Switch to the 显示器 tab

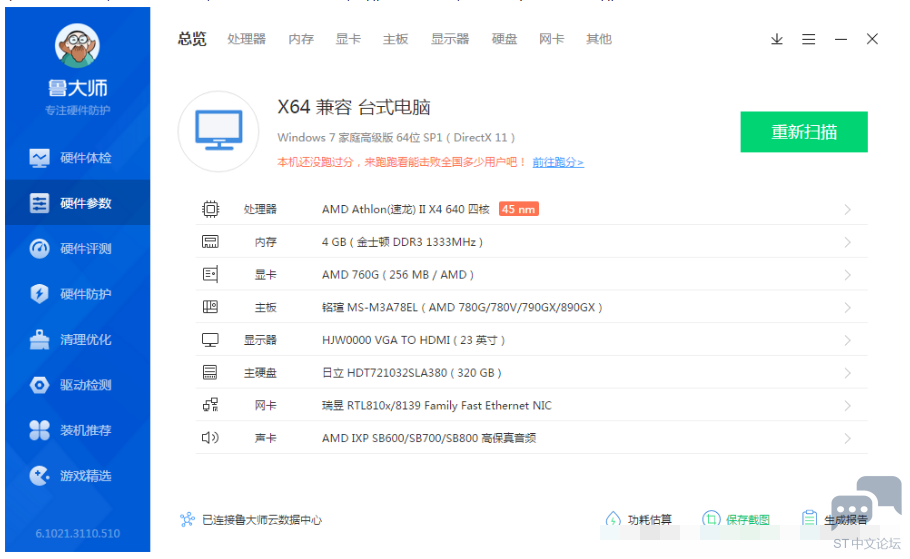(450, 39)
